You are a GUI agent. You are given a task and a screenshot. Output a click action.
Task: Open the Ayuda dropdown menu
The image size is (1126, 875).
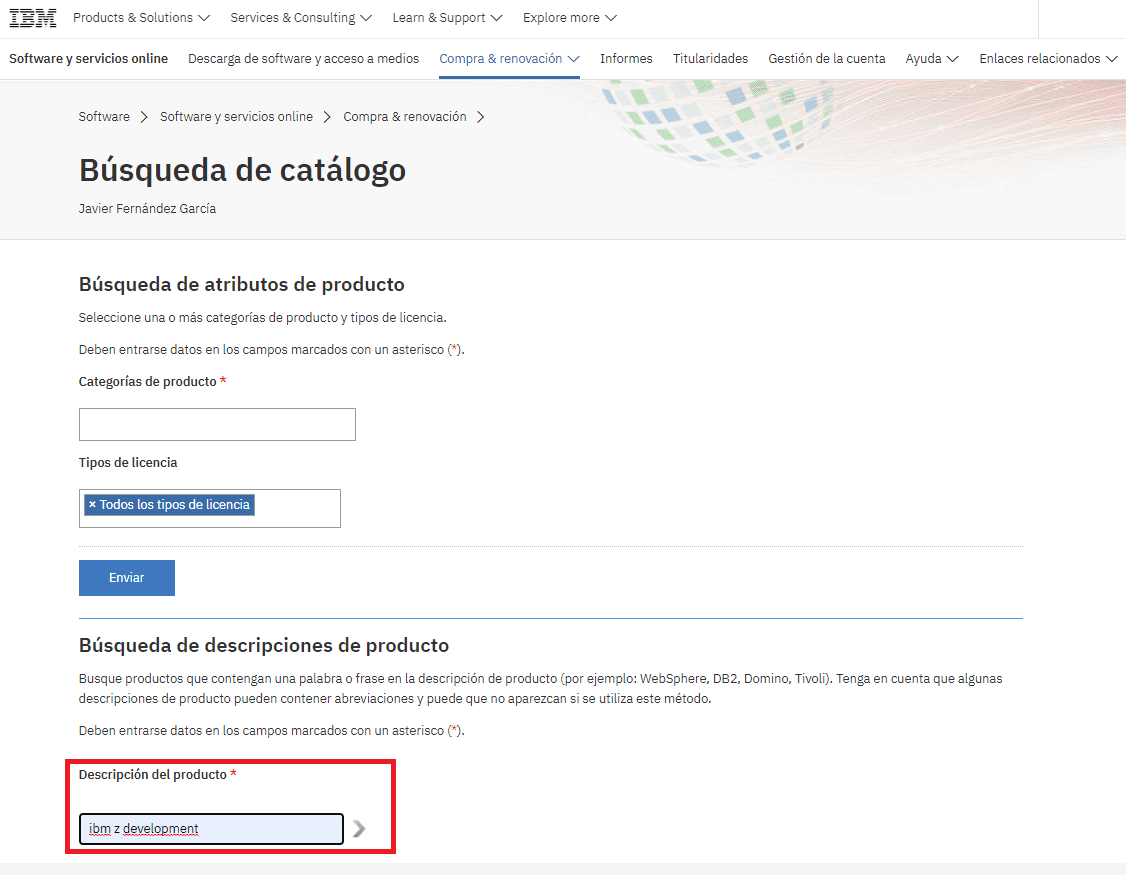click(x=931, y=59)
